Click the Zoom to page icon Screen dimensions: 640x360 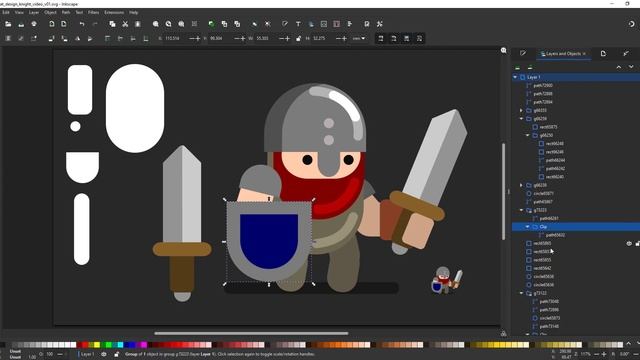click(181, 24)
